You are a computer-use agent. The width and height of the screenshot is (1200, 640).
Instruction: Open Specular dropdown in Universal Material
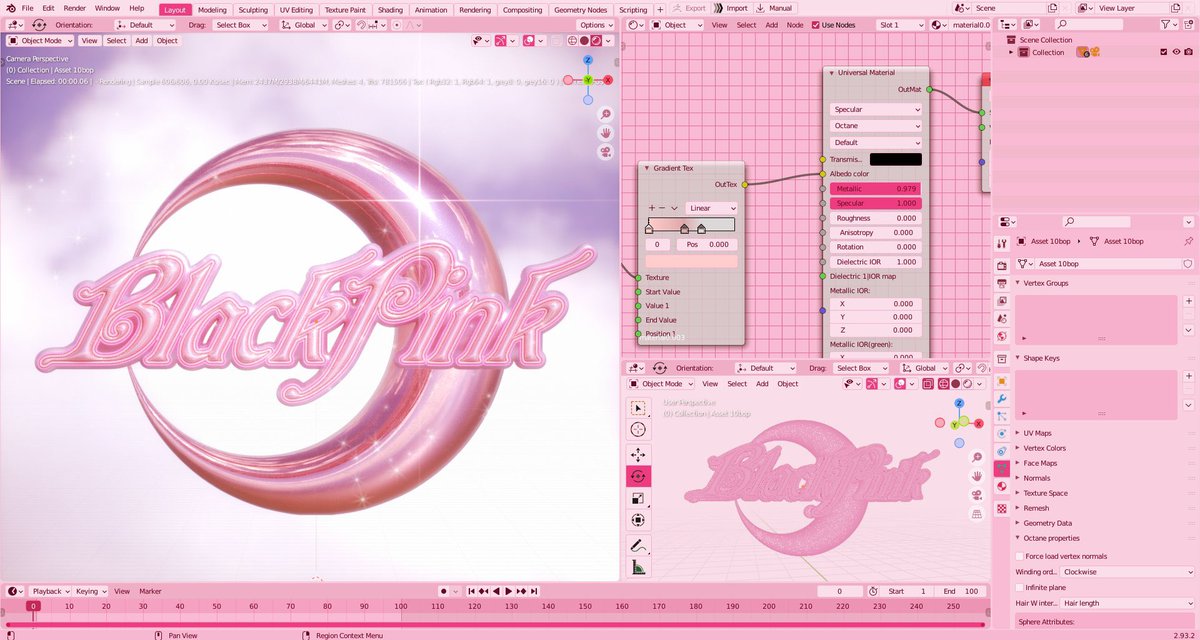876,109
